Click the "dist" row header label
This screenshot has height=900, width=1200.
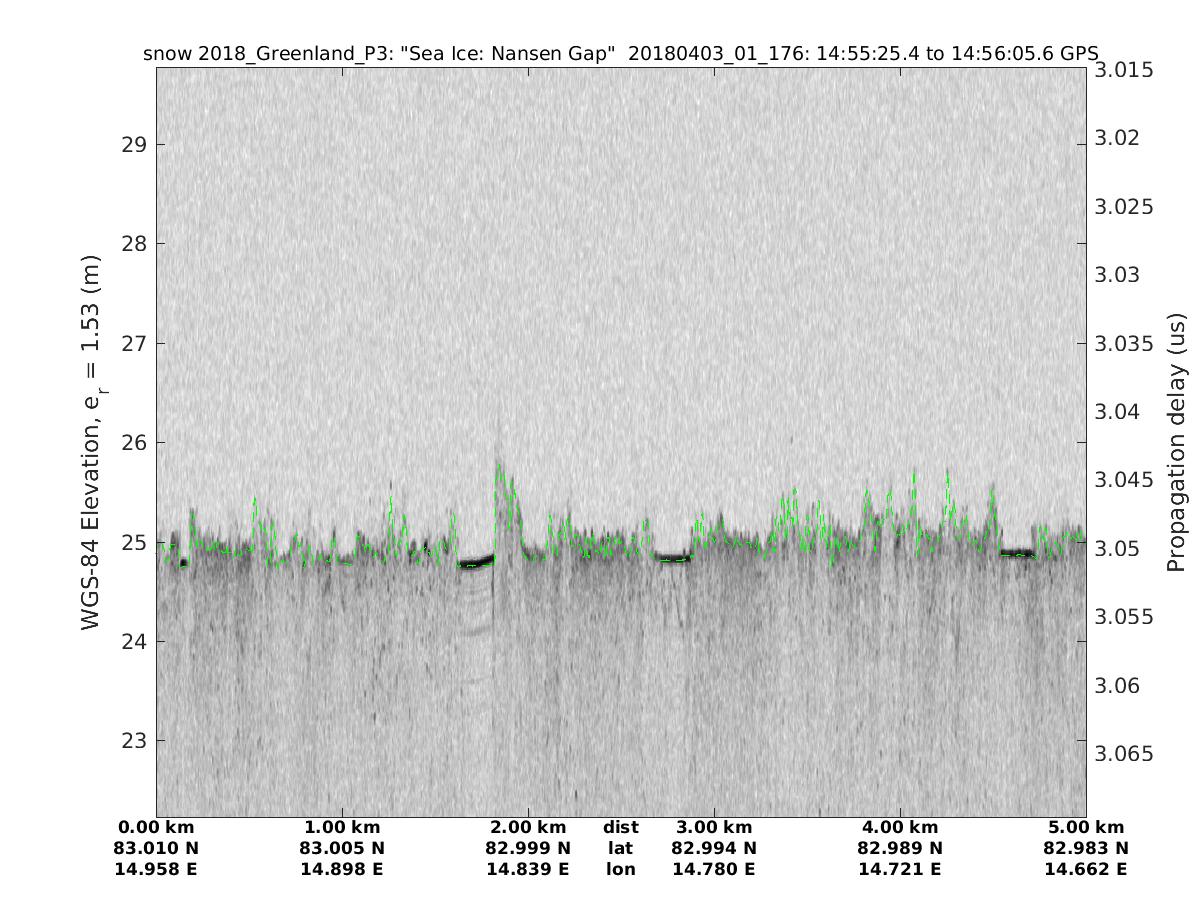click(x=621, y=828)
